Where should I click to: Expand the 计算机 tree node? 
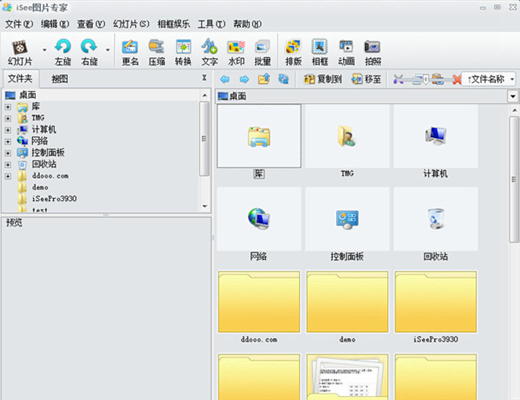pyautogui.click(x=8, y=130)
